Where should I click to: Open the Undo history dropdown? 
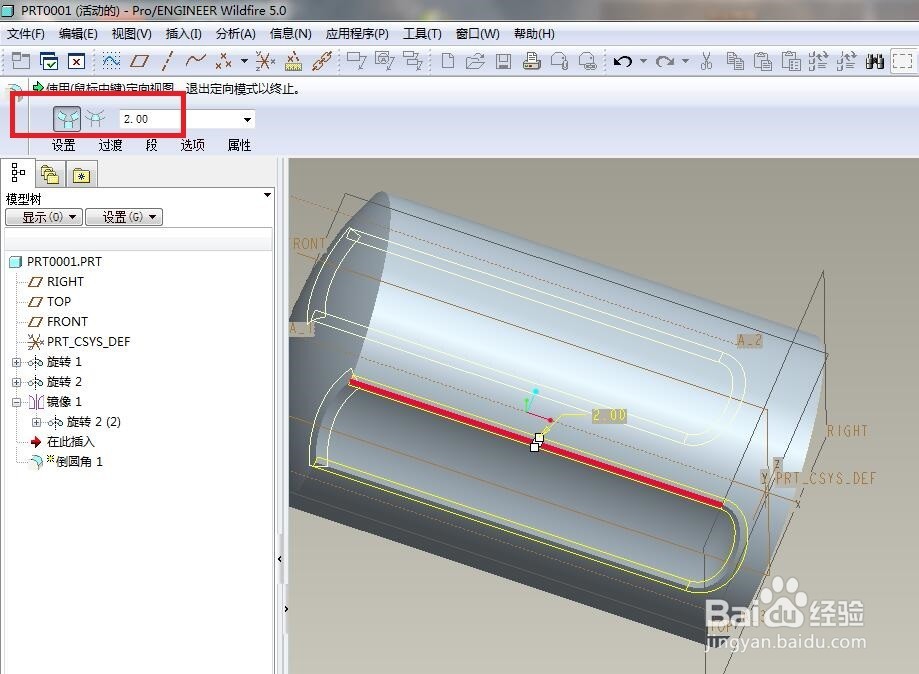(643, 60)
